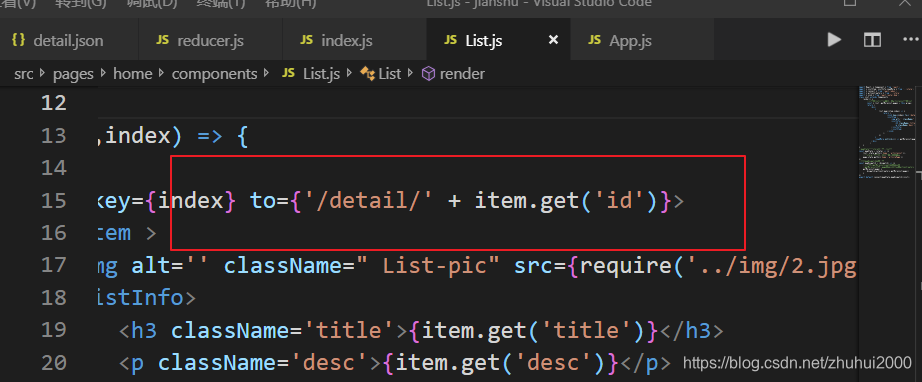Image resolution: width=922 pixels, height=382 pixels.
Task: Open components breadcrumb segment
Action: click(x=214, y=74)
